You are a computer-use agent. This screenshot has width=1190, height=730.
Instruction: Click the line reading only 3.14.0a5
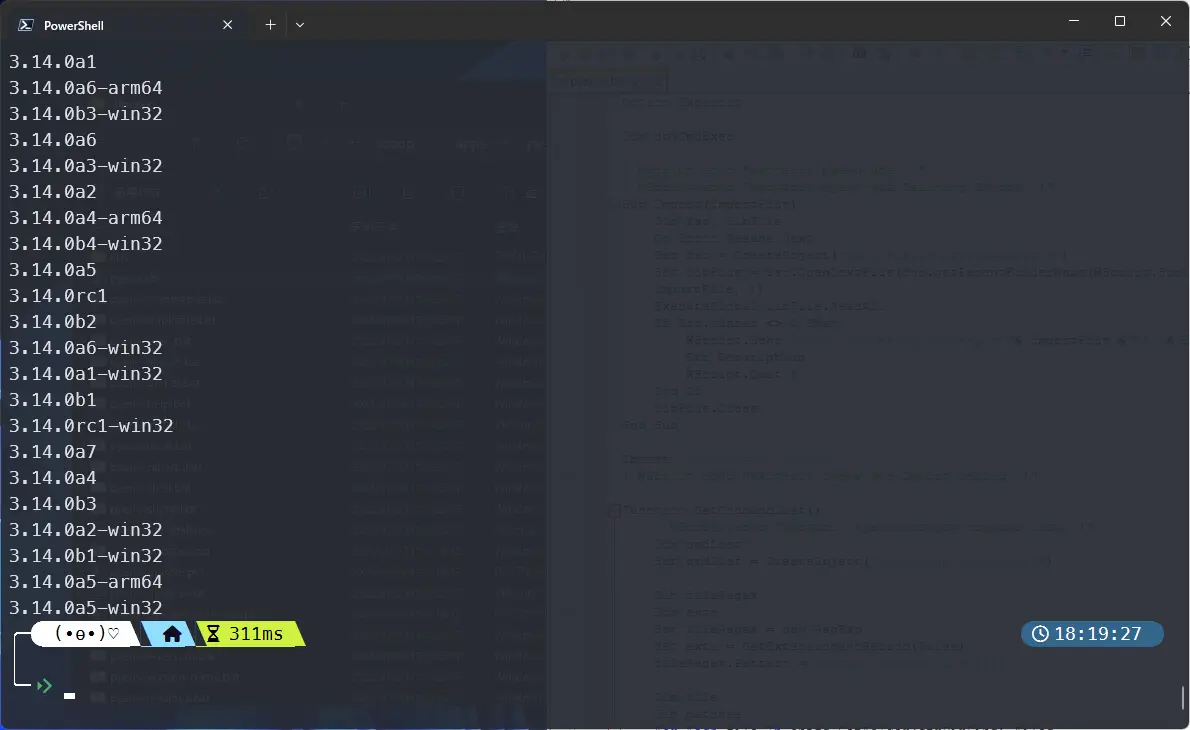52,269
